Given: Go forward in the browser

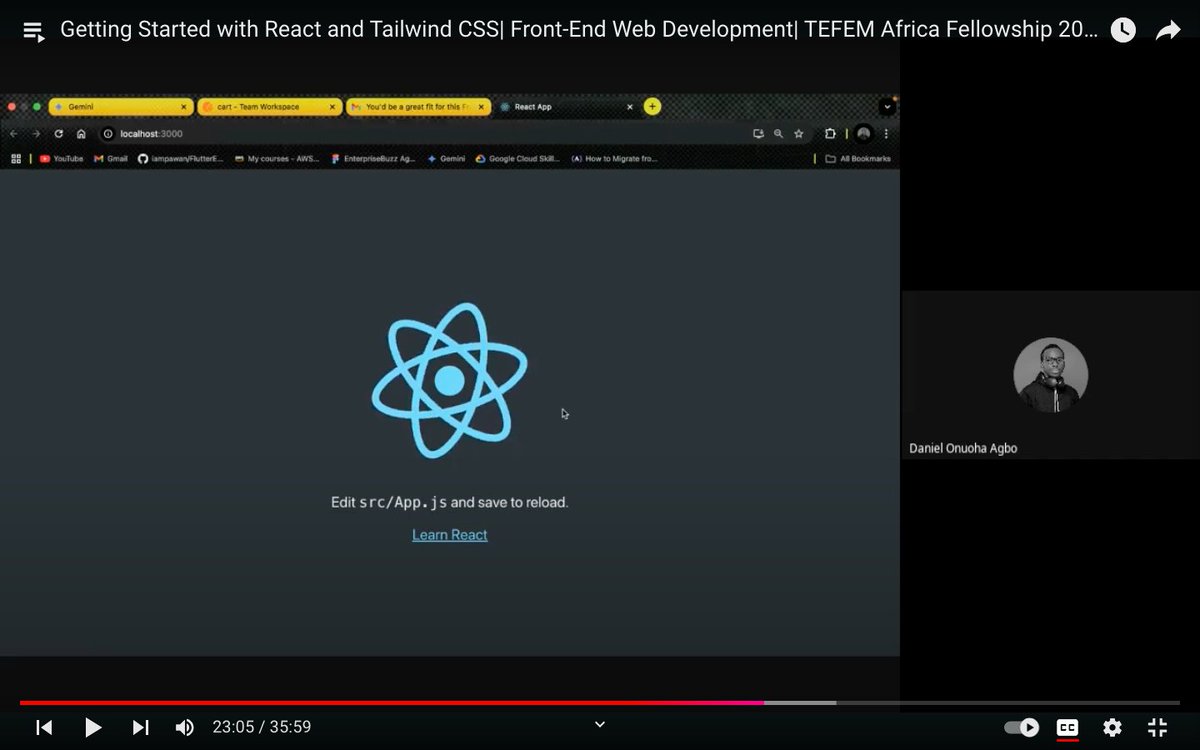Looking at the screenshot, I should click(x=36, y=133).
